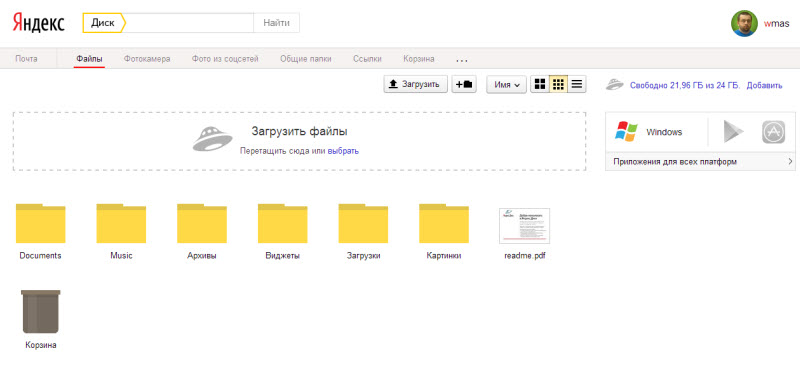800x382 pixels.
Task: Click the Music folder name
Action: [121, 256]
